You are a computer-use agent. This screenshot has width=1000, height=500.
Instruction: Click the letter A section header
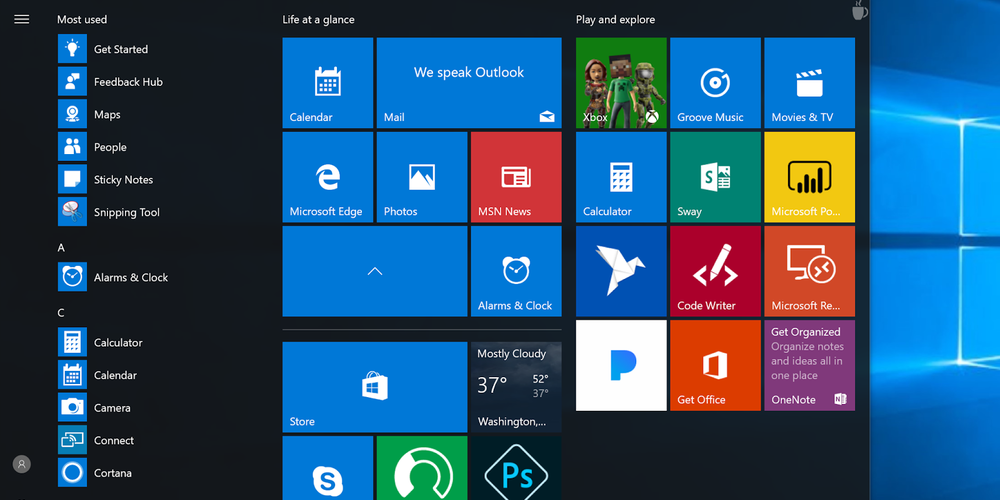tap(61, 247)
